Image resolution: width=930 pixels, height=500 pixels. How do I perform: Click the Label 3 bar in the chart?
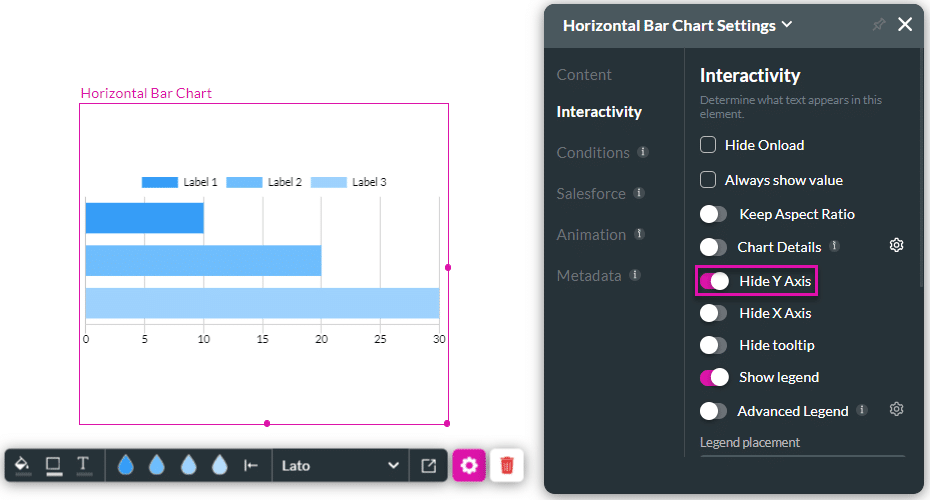(x=262, y=303)
